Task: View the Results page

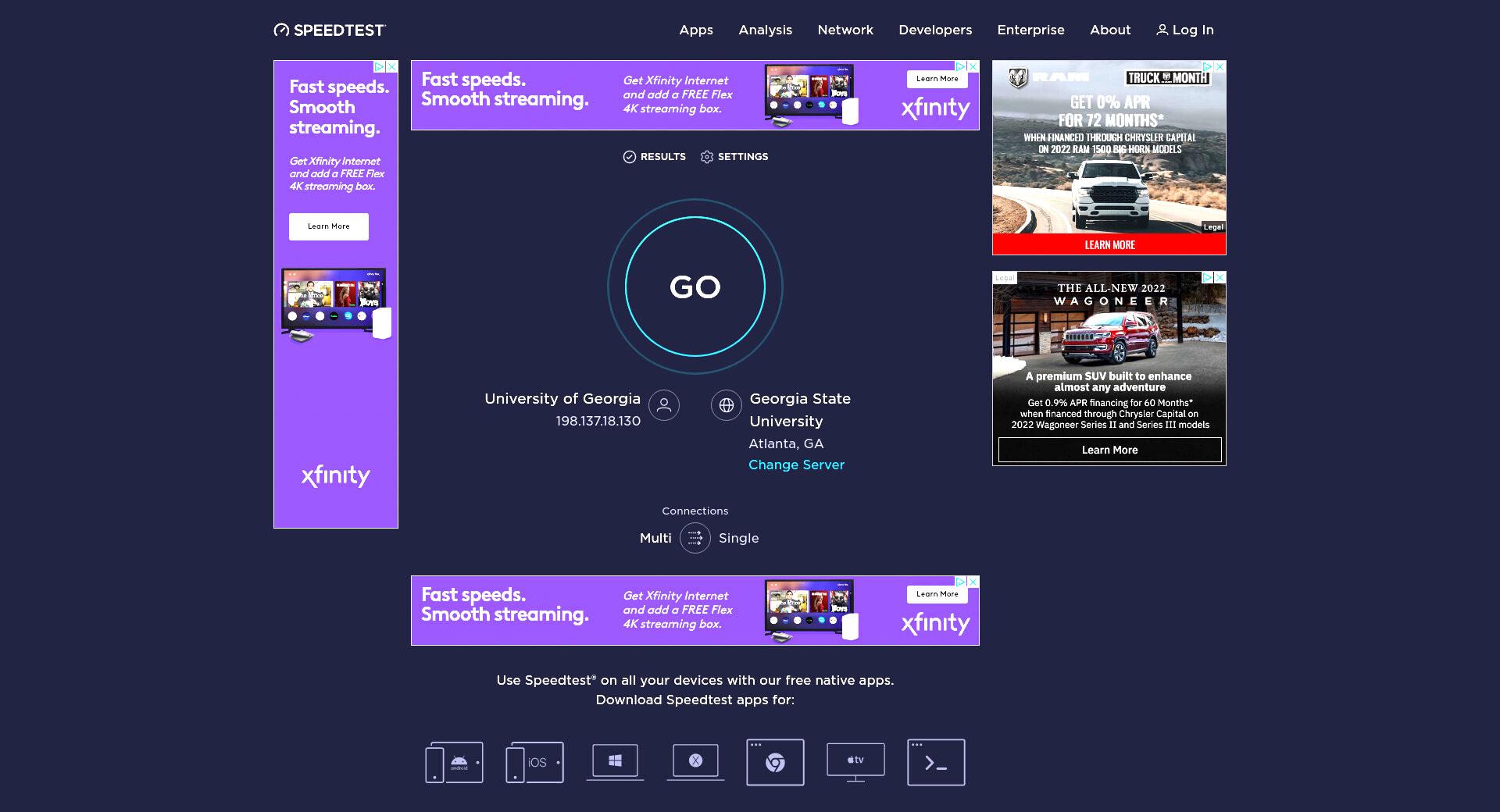Action: coord(654,157)
